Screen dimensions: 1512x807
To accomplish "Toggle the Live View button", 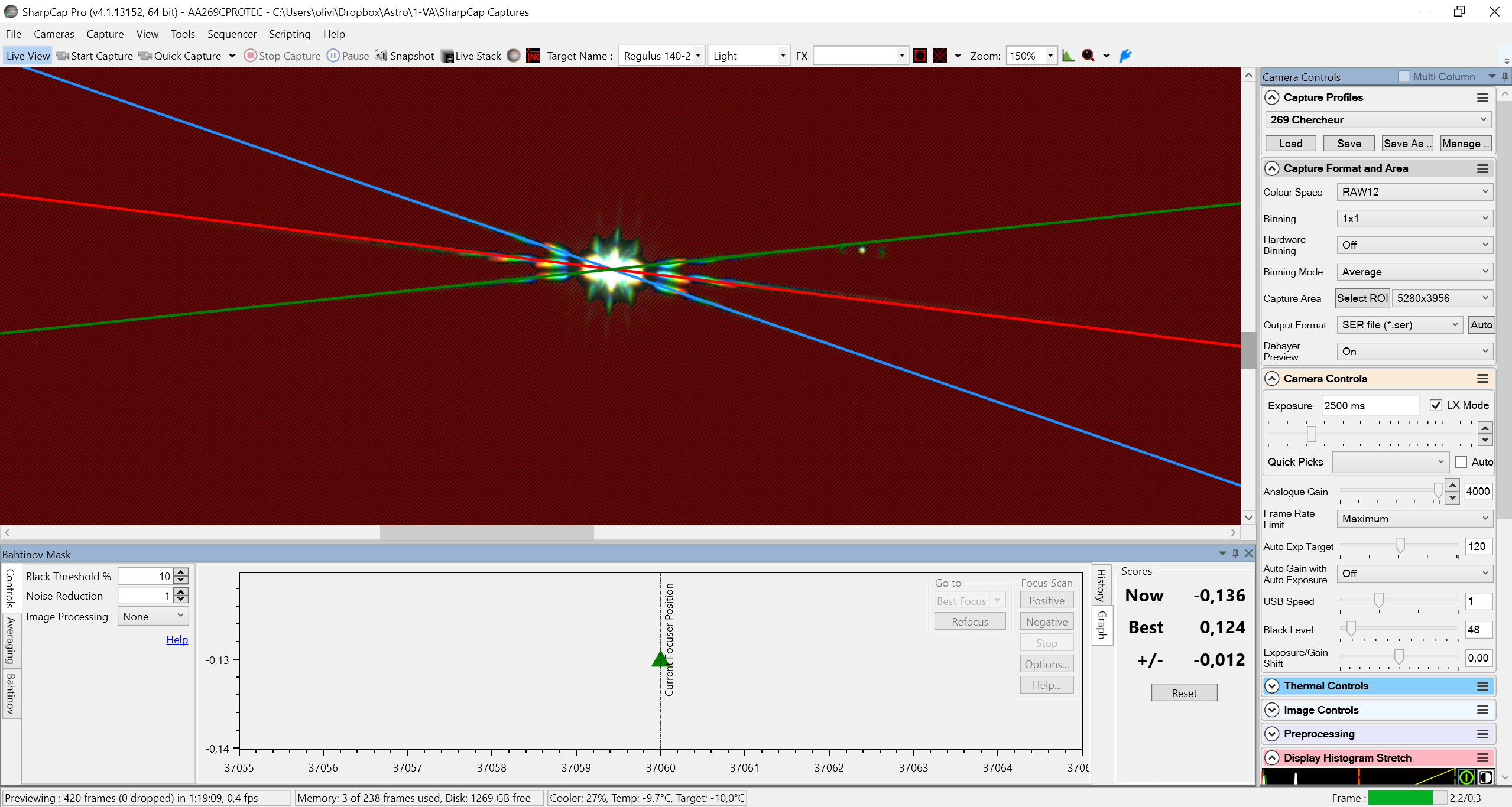I will pos(28,56).
